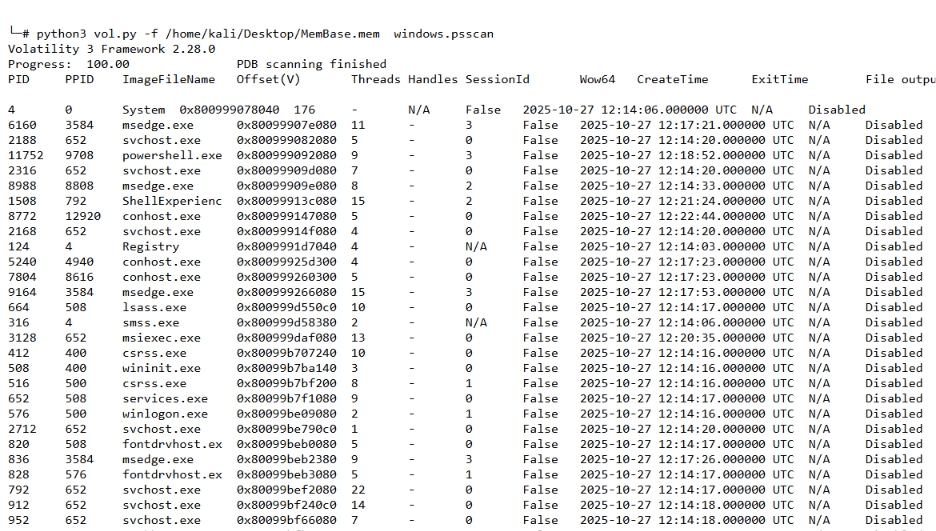Image resolution: width=936 pixels, height=531 pixels.
Task: Click 'Registry' process name
Action: 150,246
